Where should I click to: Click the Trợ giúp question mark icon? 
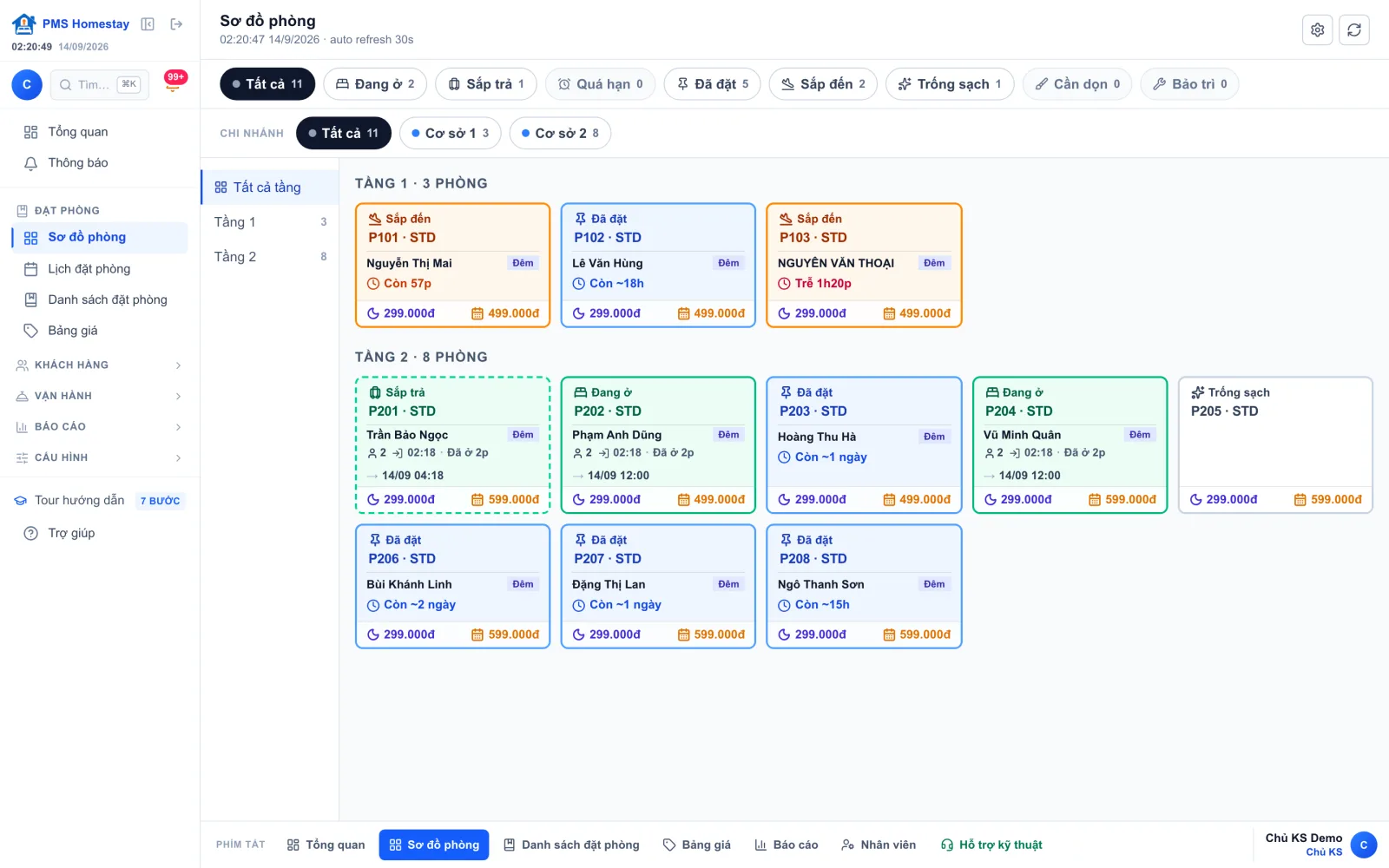click(x=30, y=533)
